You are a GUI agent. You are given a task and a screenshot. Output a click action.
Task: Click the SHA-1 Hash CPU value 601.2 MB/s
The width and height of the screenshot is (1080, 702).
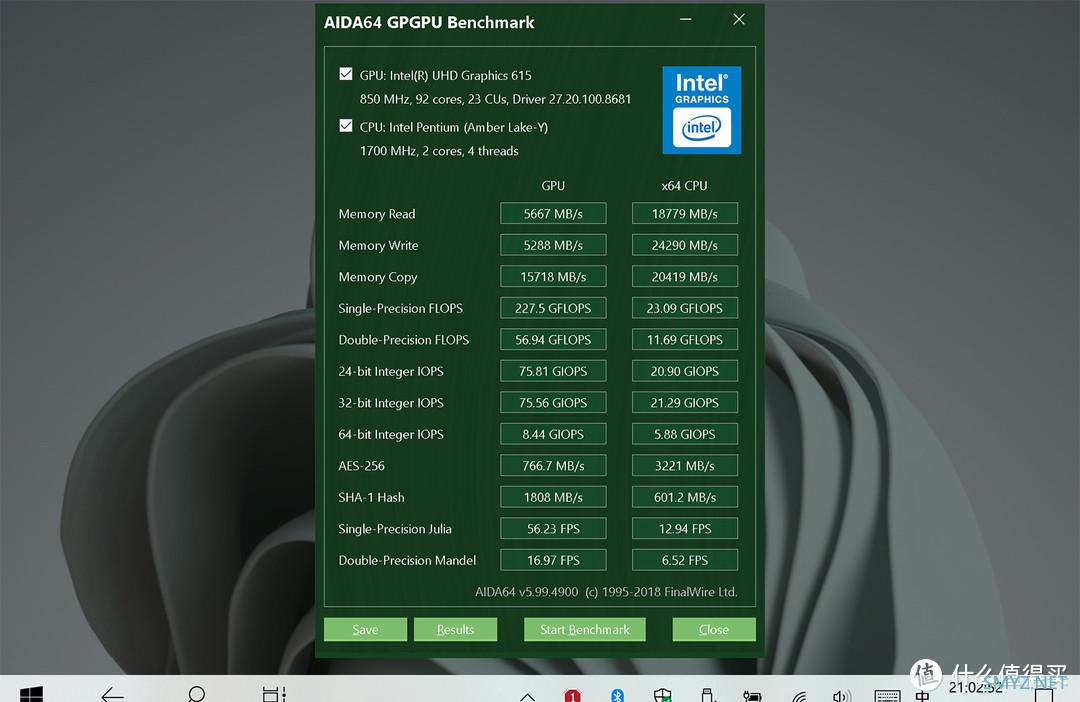[x=685, y=497]
